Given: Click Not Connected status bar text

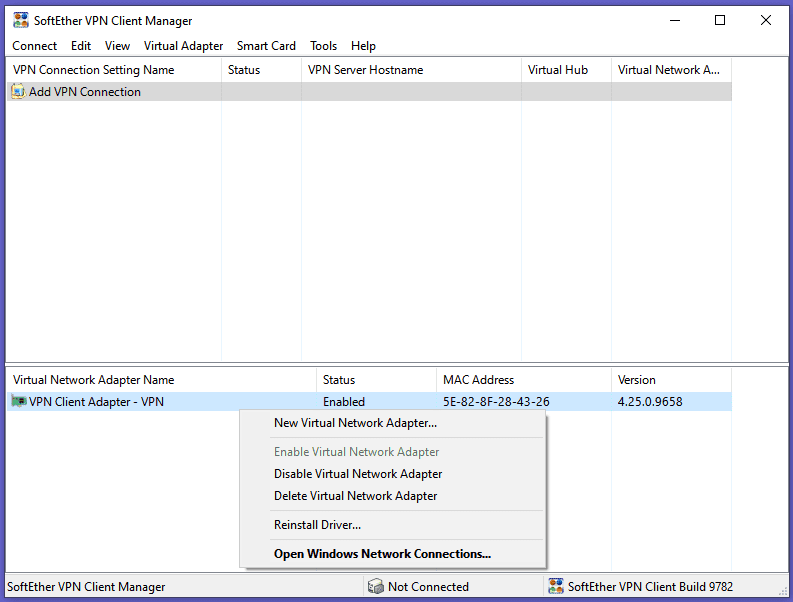Looking at the screenshot, I should (428, 587).
